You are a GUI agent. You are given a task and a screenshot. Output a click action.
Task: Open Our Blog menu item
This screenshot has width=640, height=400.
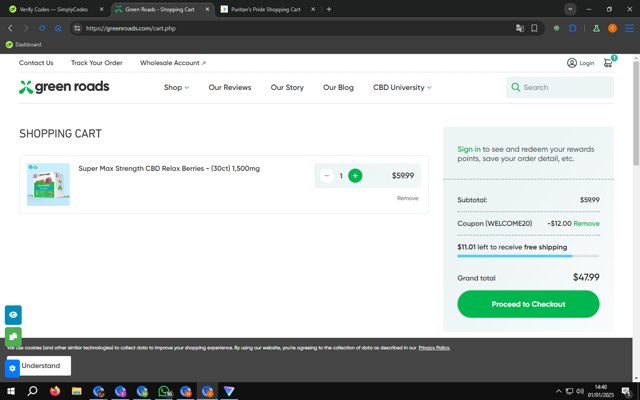338,87
